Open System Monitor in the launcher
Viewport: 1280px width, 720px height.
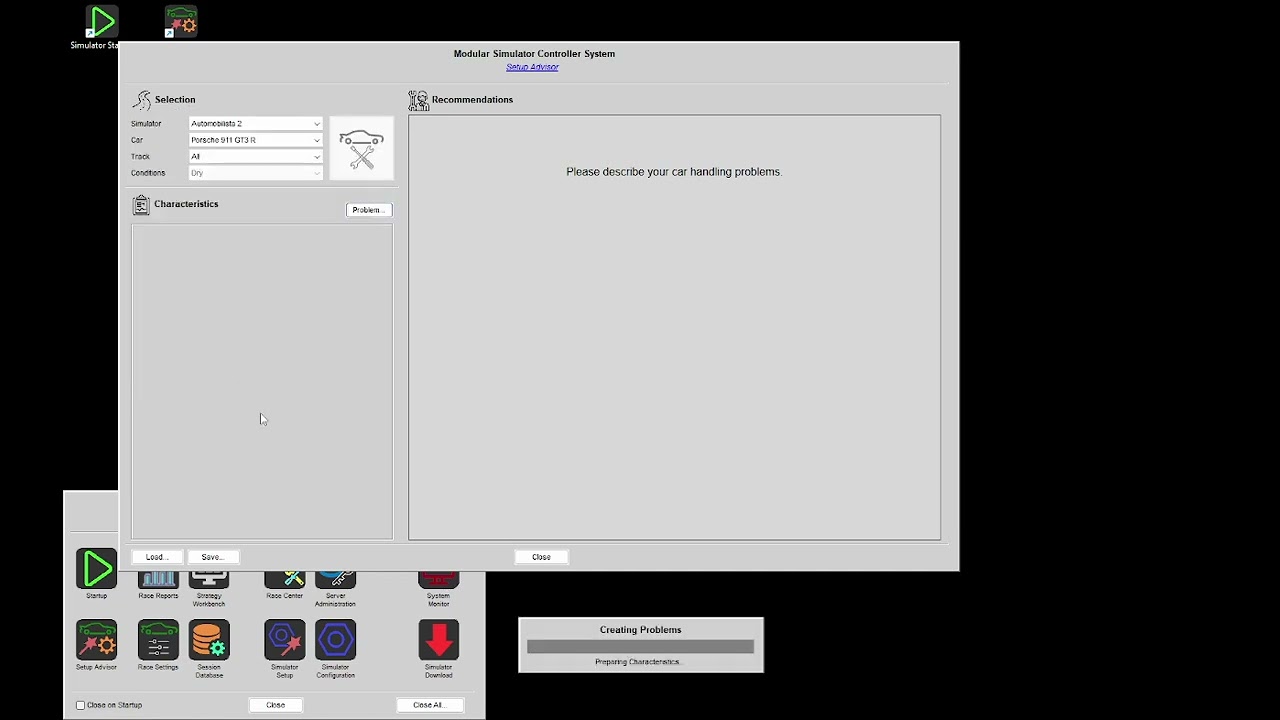pos(438,581)
